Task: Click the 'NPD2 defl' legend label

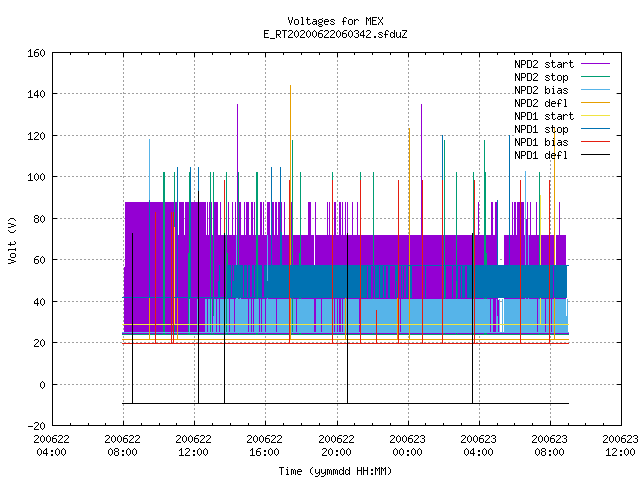Action: [x=541, y=103]
